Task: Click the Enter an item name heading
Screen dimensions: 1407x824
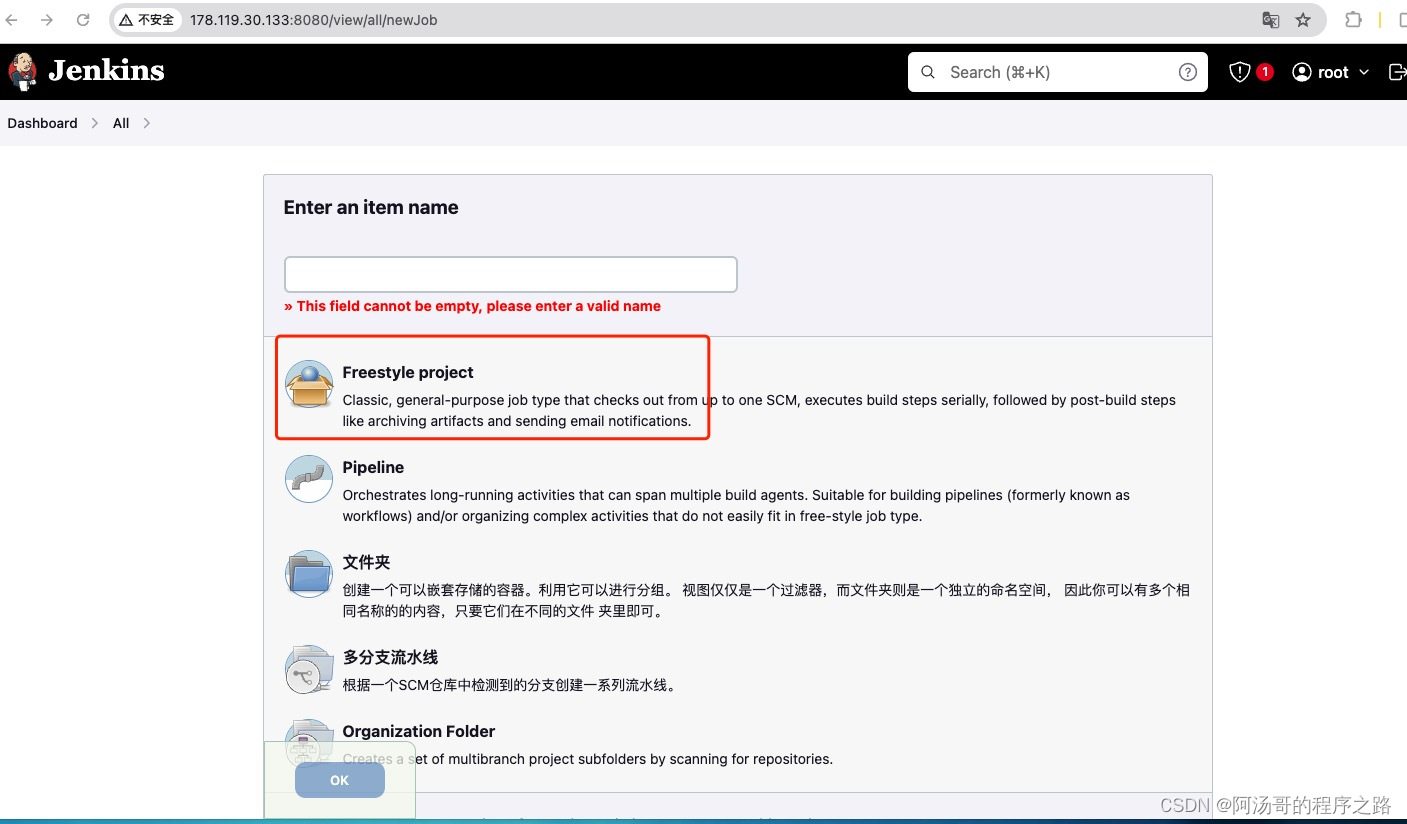Action: pos(371,207)
